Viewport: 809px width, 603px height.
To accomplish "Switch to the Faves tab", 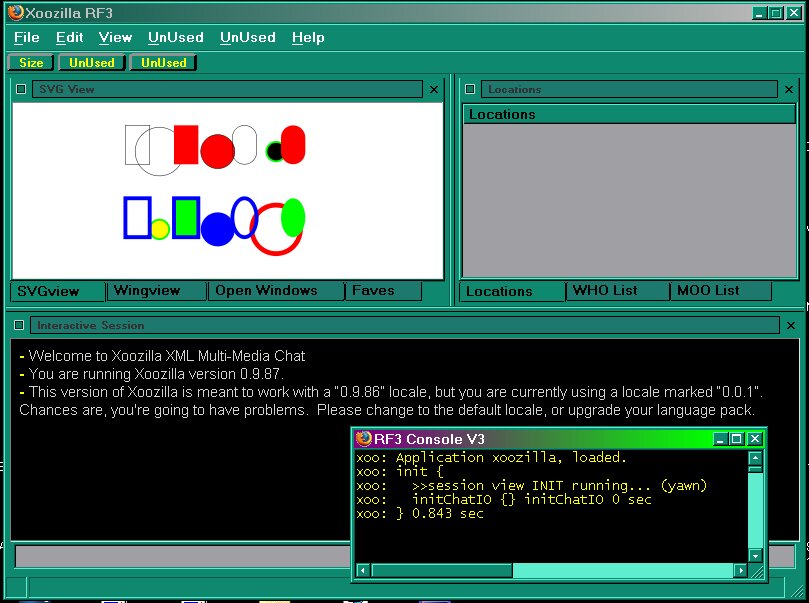I will pos(383,291).
